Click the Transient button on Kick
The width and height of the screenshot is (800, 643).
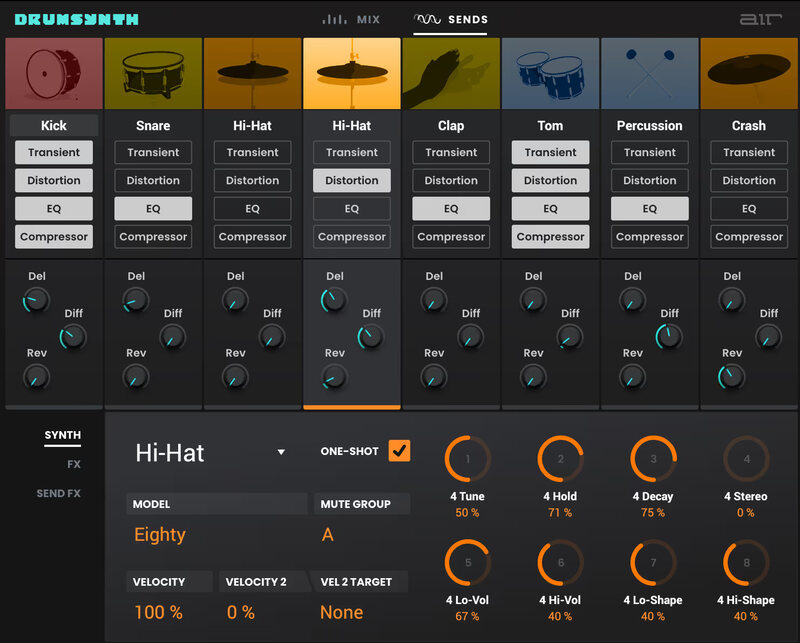53,152
